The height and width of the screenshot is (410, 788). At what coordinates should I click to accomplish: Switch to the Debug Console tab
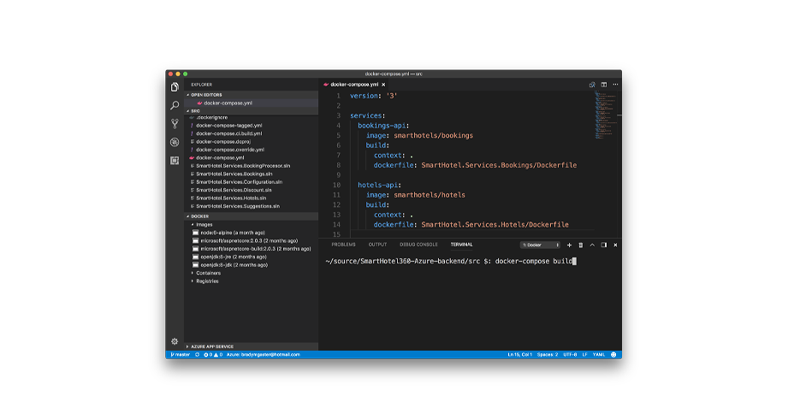[418, 244]
